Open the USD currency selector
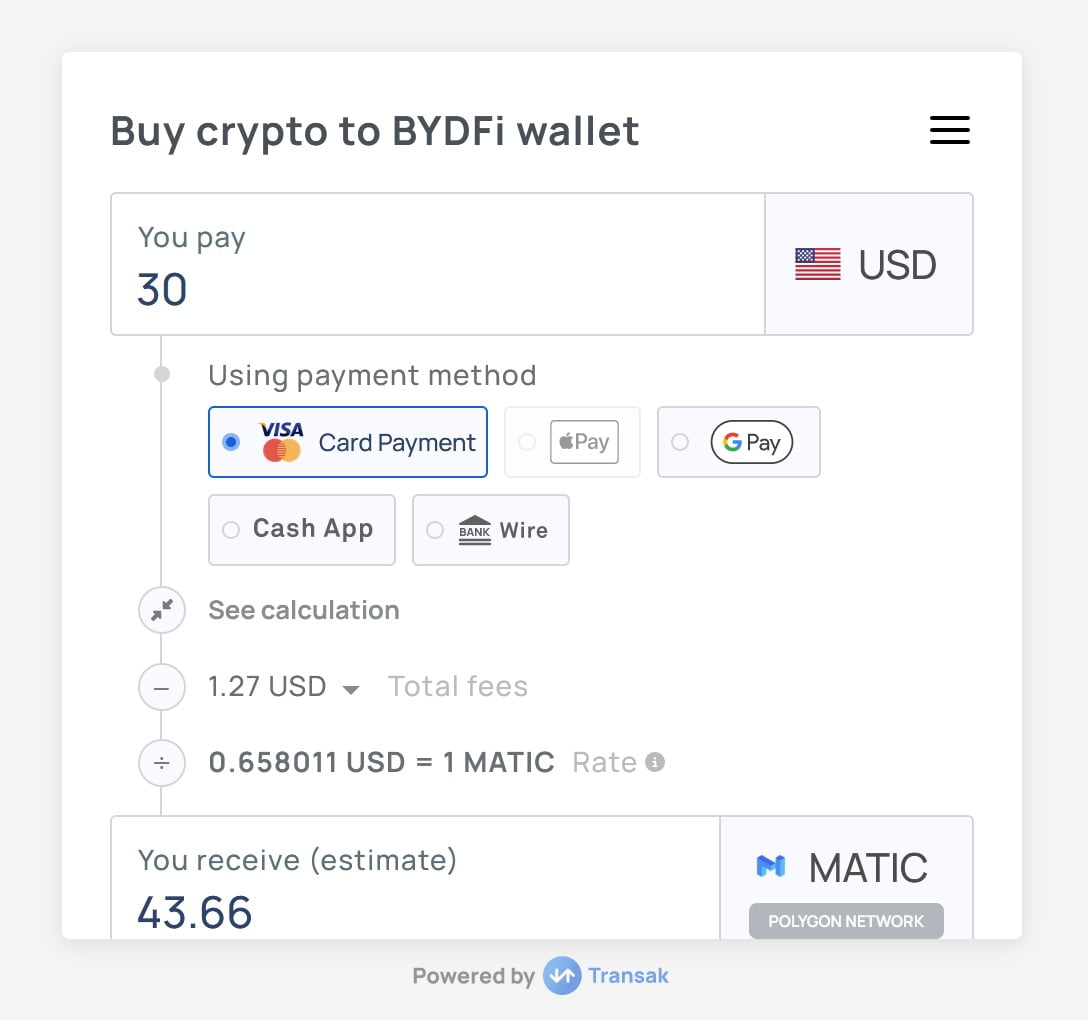The height and width of the screenshot is (1020, 1088). (x=868, y=263)
